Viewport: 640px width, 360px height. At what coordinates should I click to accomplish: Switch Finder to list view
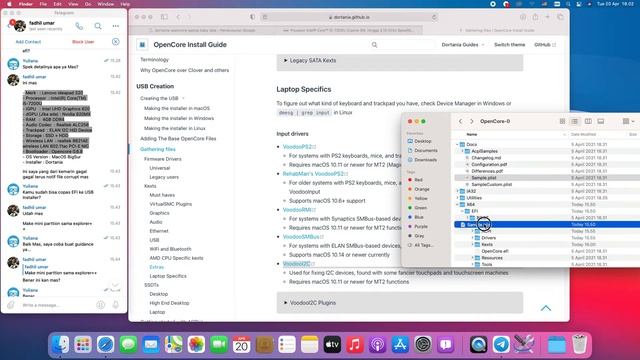click(575, 121)
